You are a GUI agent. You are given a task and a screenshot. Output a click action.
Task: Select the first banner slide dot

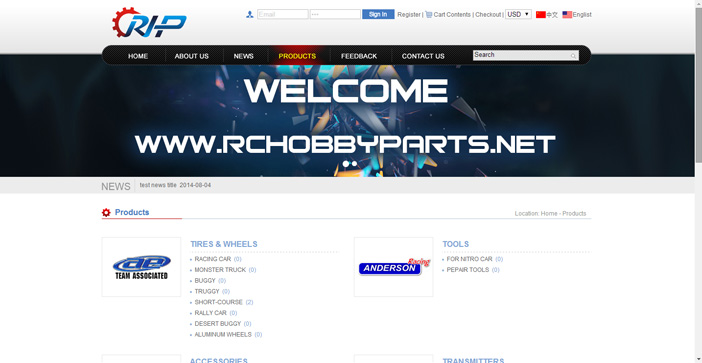coord(346,164)
